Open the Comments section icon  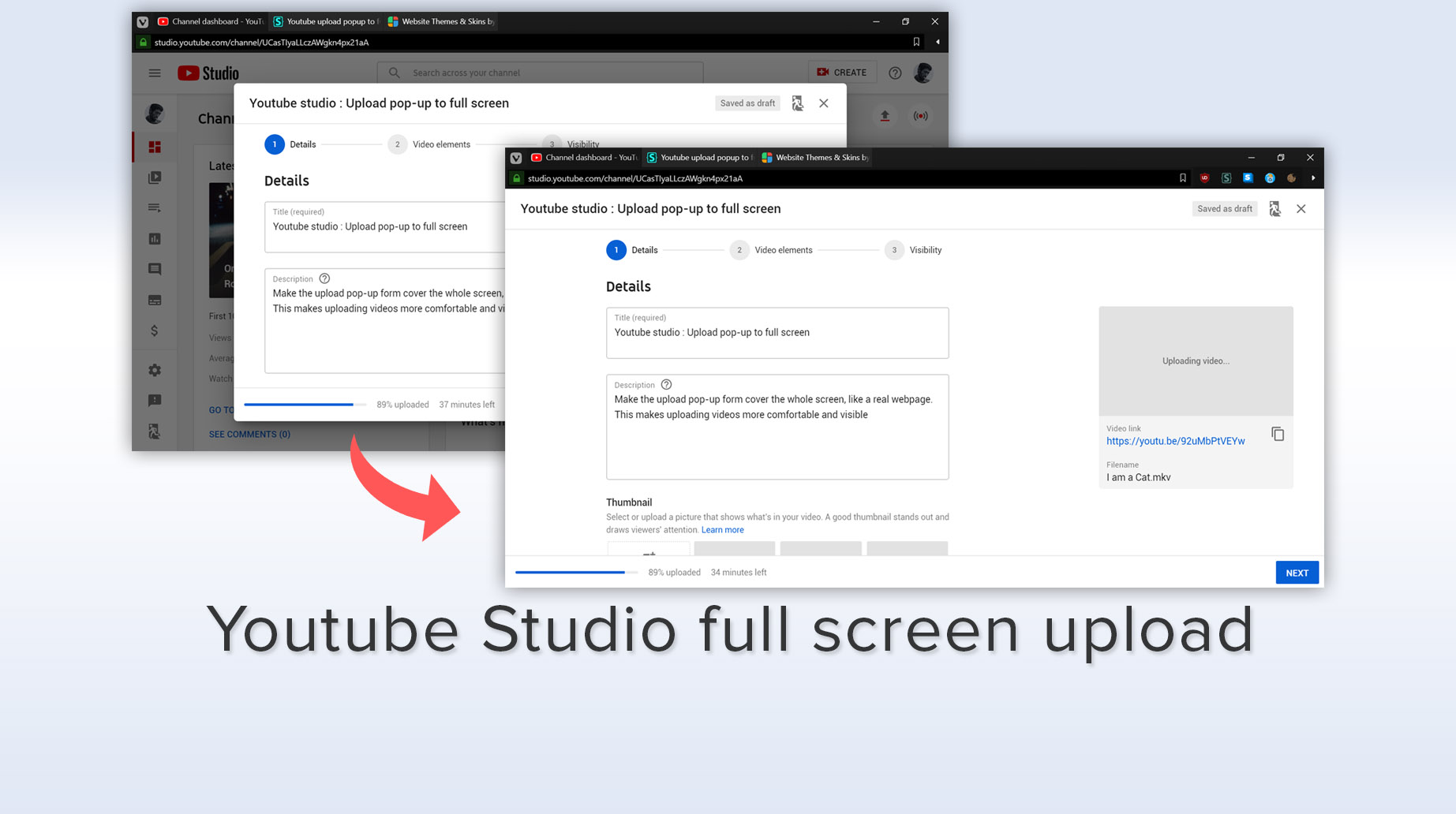[x=155, y=269]
